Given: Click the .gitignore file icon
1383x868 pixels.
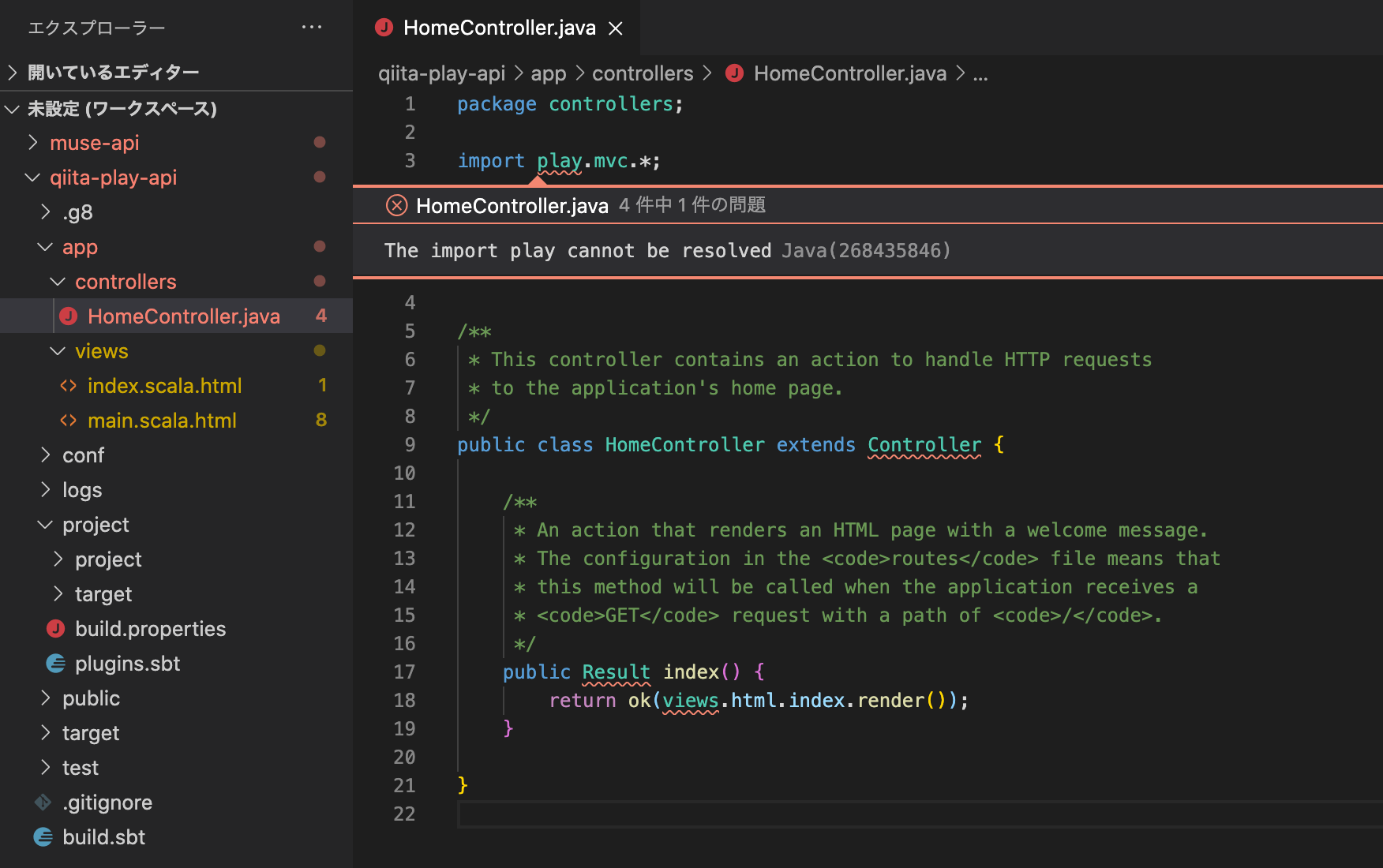Looking at the screenshot, I should pos(43,803).
